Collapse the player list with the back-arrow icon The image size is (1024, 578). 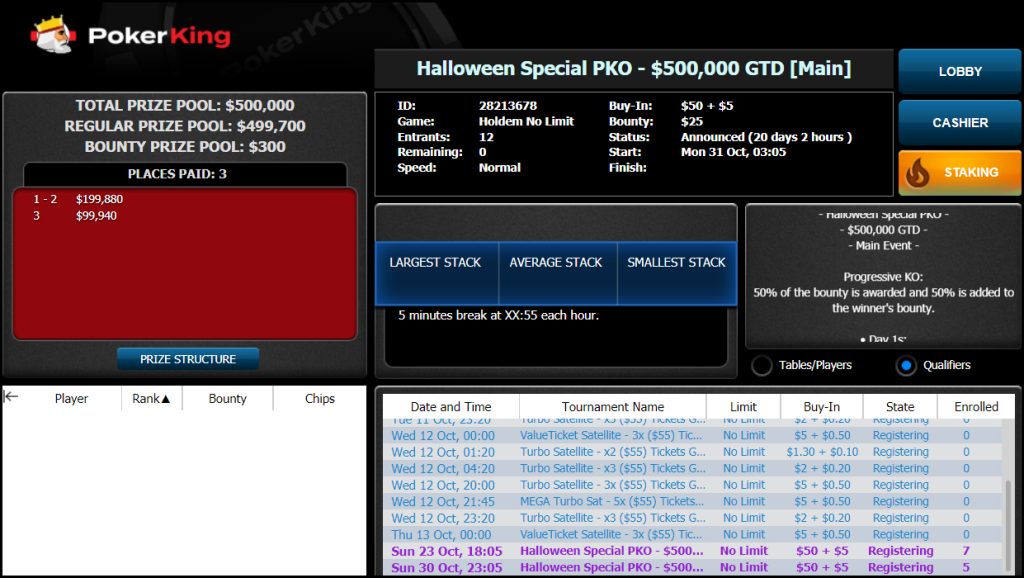[x=10, y=396]
